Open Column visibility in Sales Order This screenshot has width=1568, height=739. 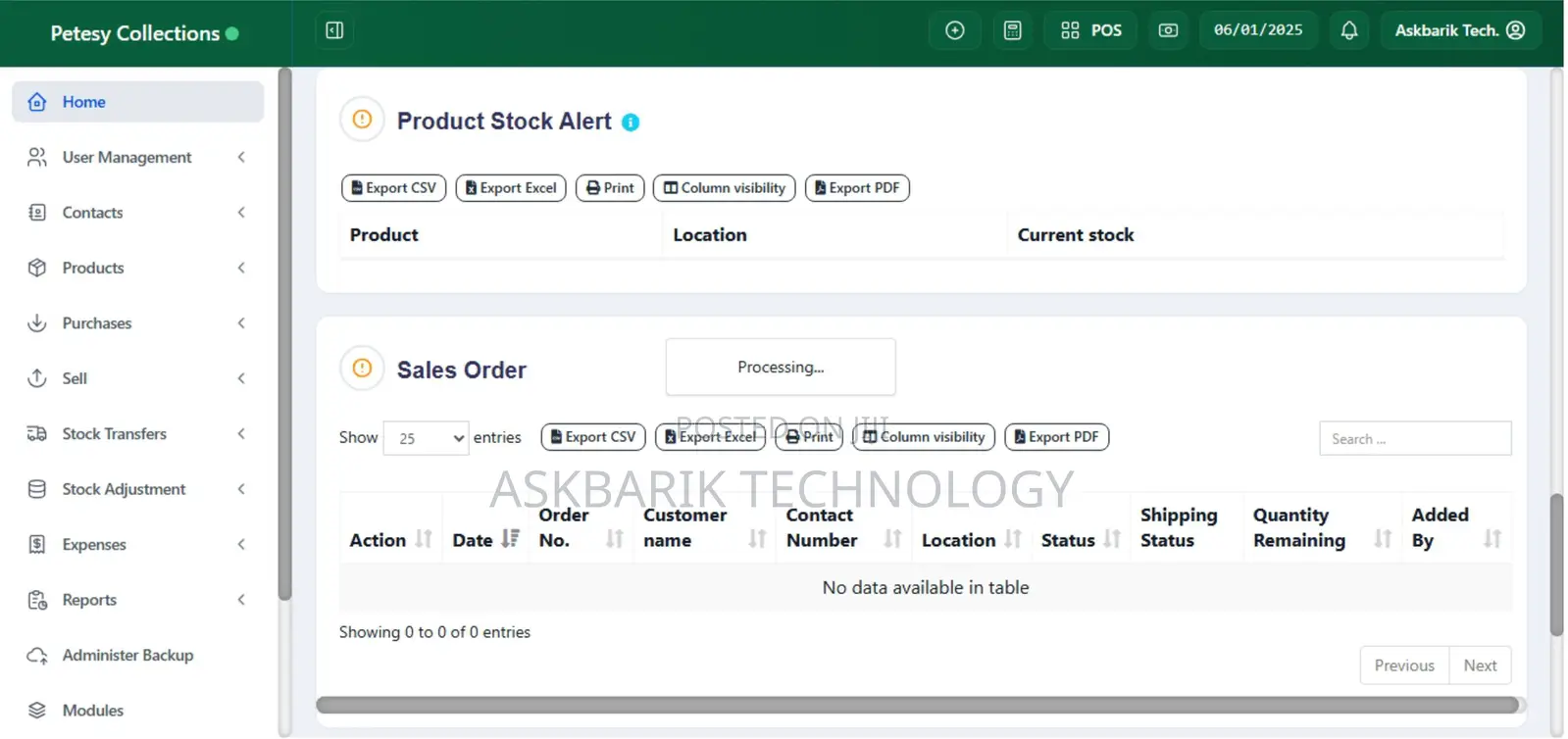pyautogui.click(x=924, y=437)
